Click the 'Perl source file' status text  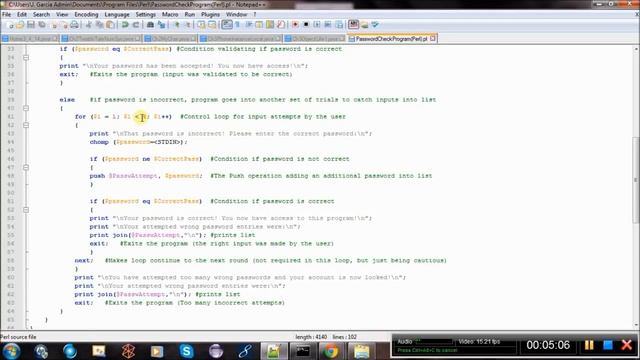click(x=18, y=337)
